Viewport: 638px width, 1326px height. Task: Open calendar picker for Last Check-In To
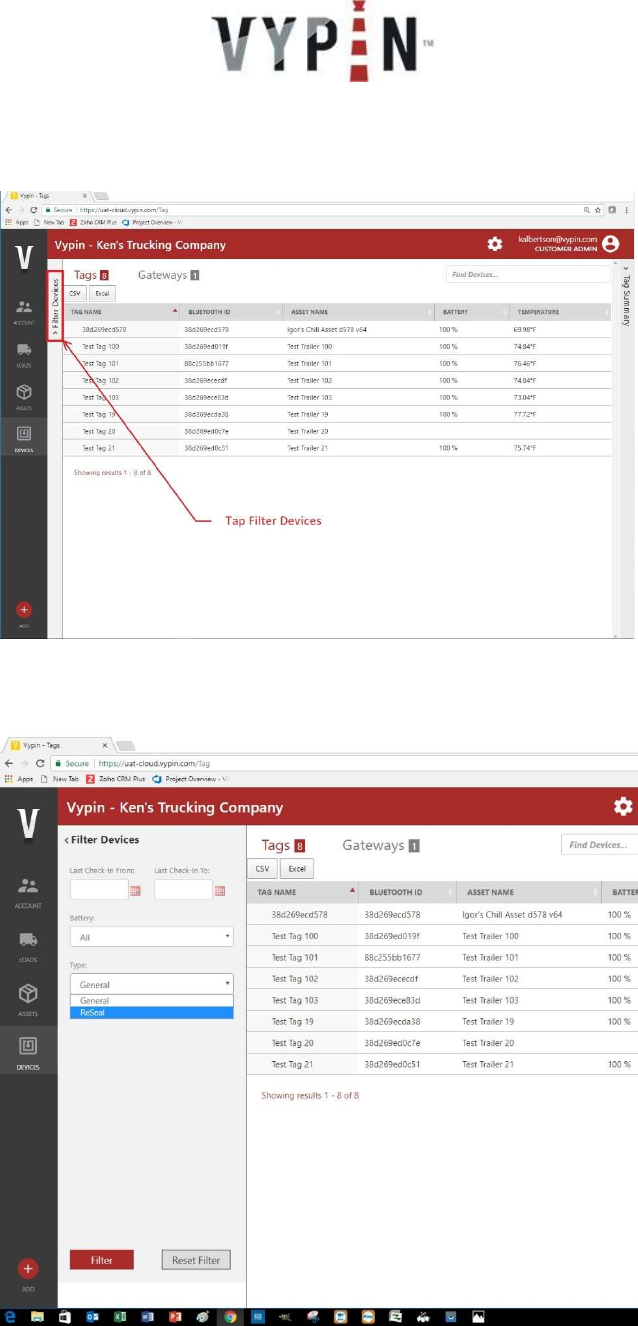coord(220,891)
